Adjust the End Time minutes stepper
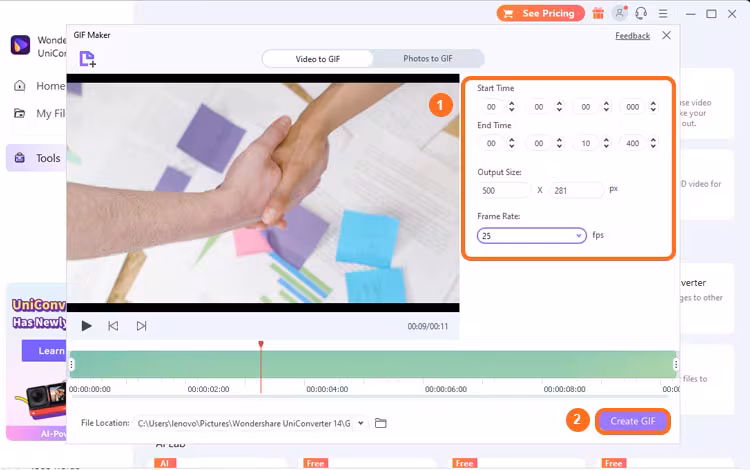Screen dimensions: 750x470 click(559, 143)
